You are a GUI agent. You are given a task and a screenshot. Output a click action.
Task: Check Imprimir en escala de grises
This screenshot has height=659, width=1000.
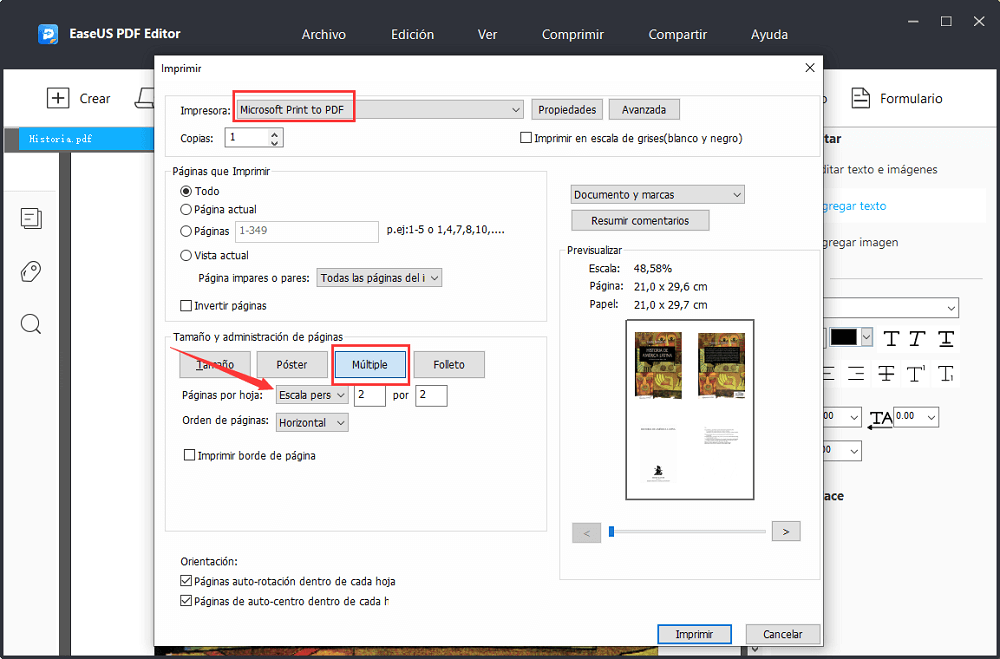[x=526, y=138]
